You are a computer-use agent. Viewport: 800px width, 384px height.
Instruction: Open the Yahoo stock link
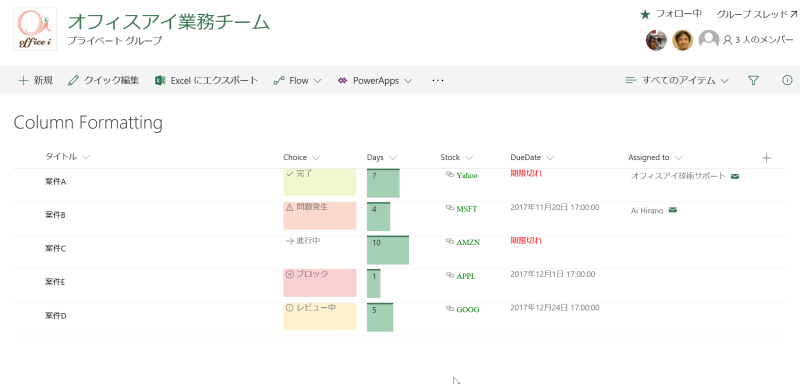pos(467,175)
